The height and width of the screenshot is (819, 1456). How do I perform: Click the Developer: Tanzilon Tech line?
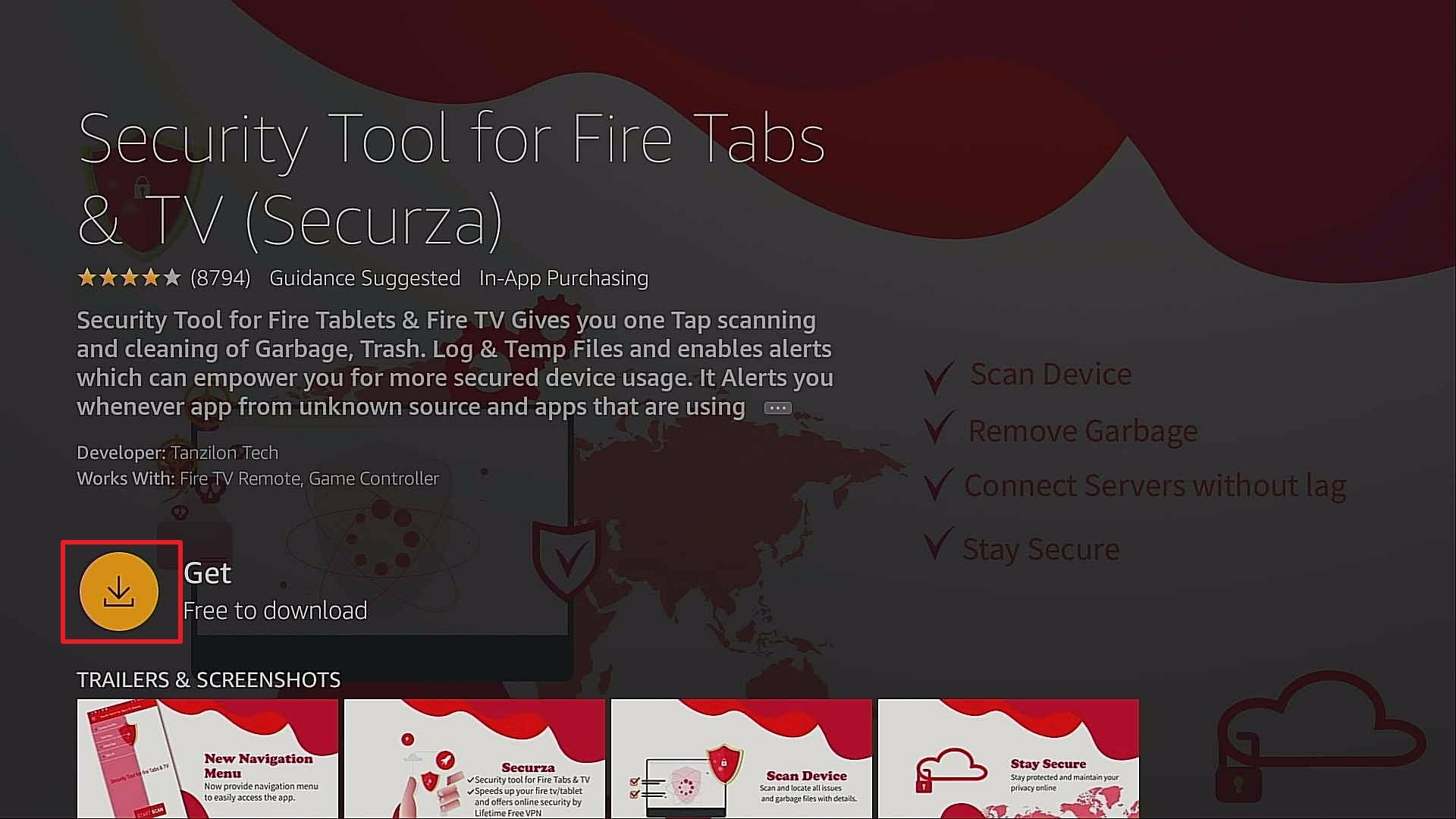tap(177, 453)
